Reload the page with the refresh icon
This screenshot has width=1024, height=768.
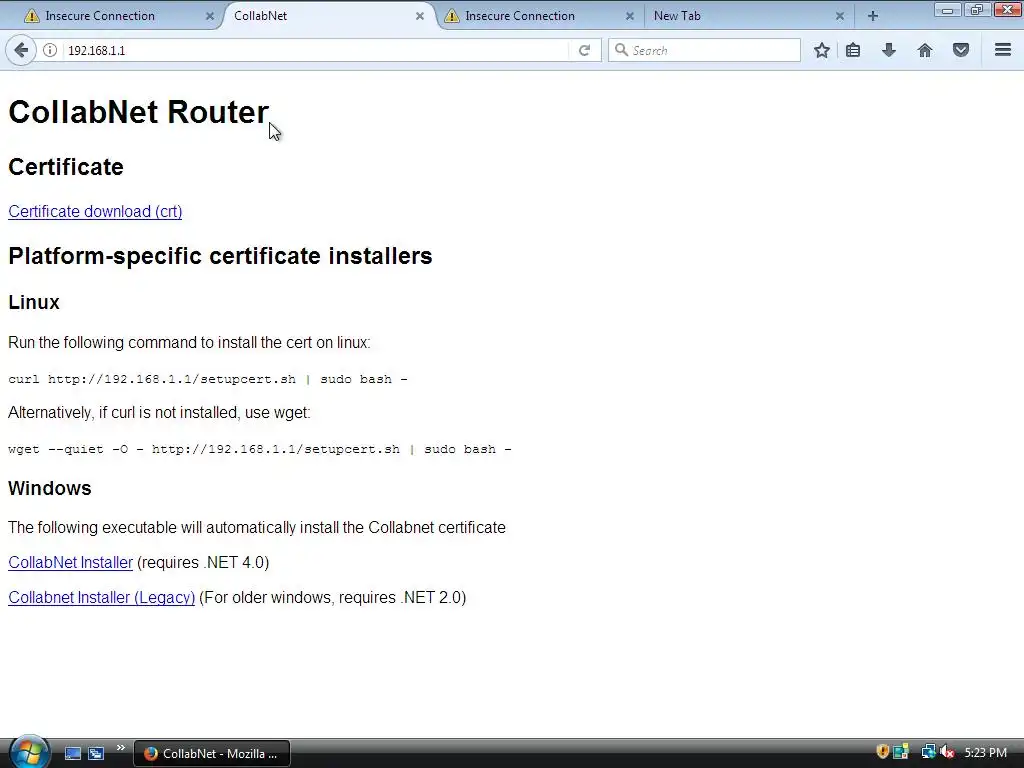[584, 50]
